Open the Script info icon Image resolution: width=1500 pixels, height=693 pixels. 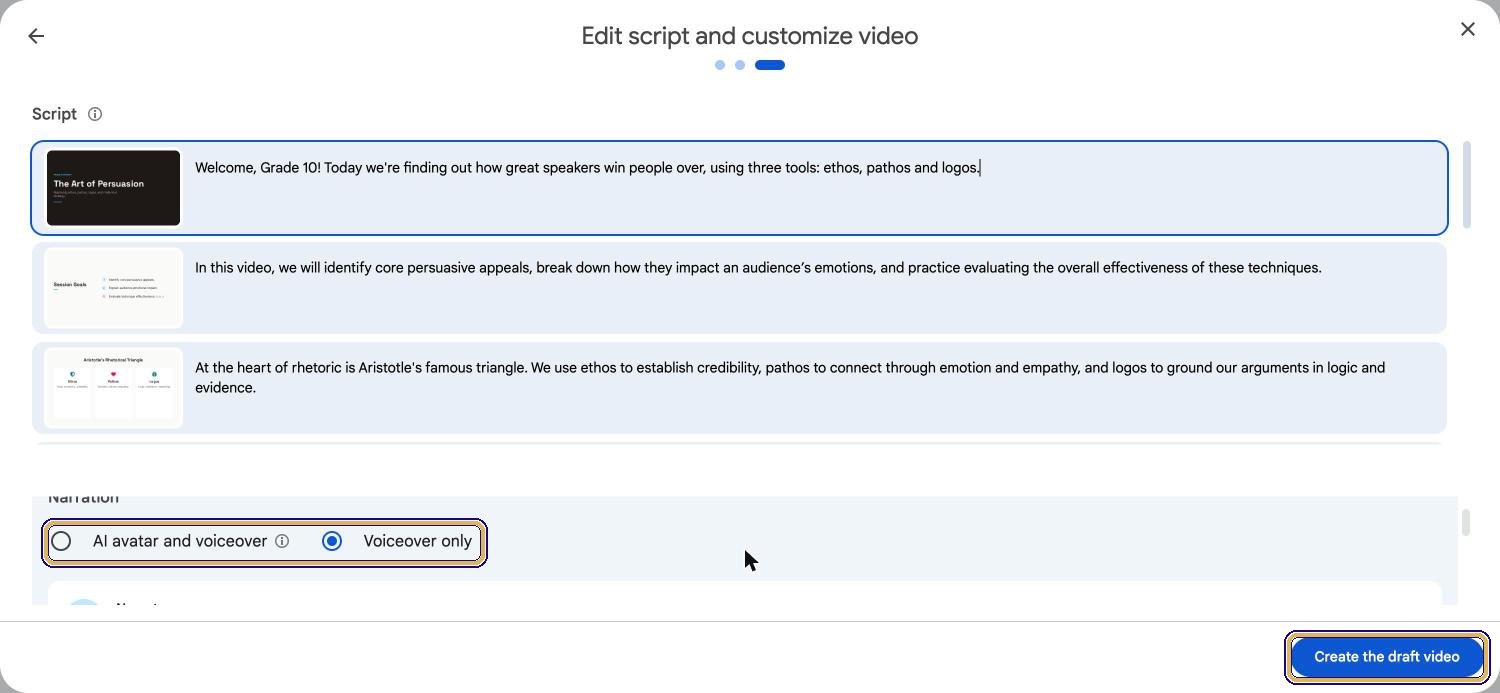95,114
